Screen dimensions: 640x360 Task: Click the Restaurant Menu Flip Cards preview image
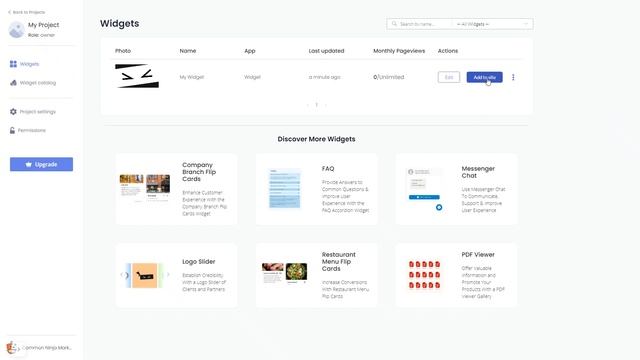tap(284, 273)
